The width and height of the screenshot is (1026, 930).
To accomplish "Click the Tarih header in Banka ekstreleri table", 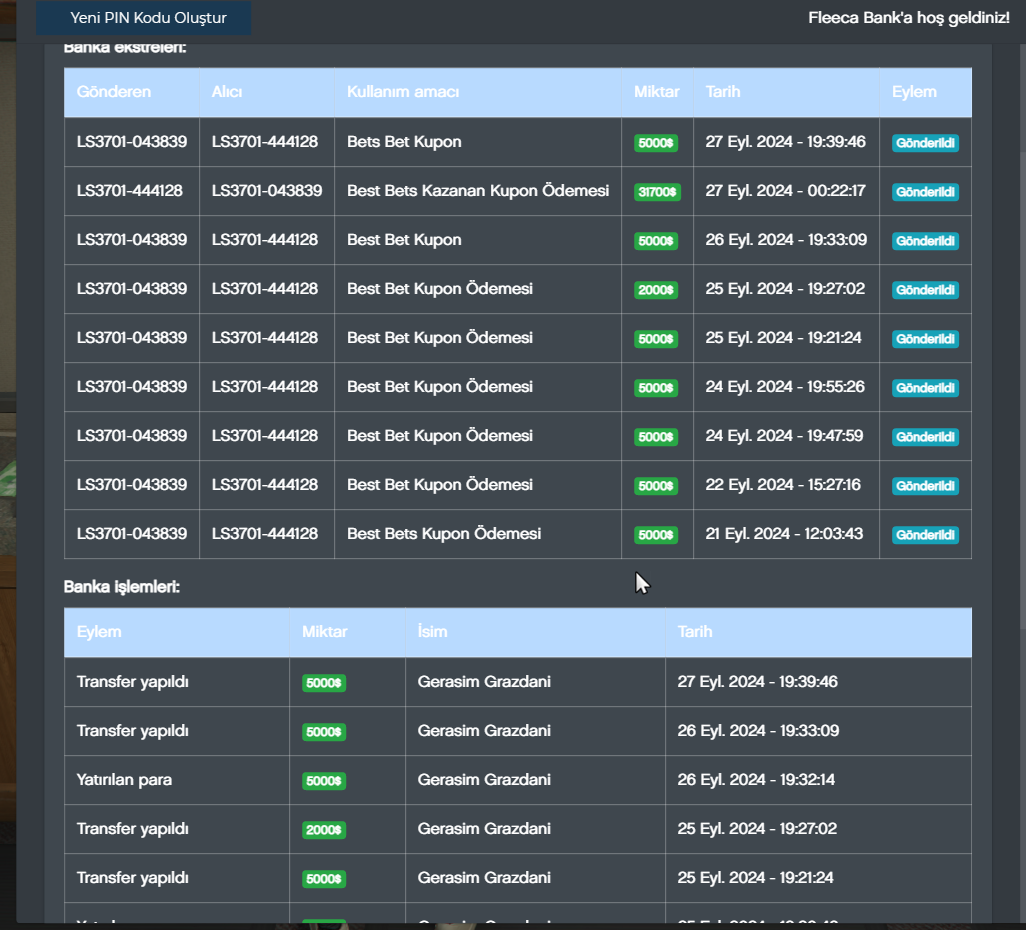I will 723,92.
